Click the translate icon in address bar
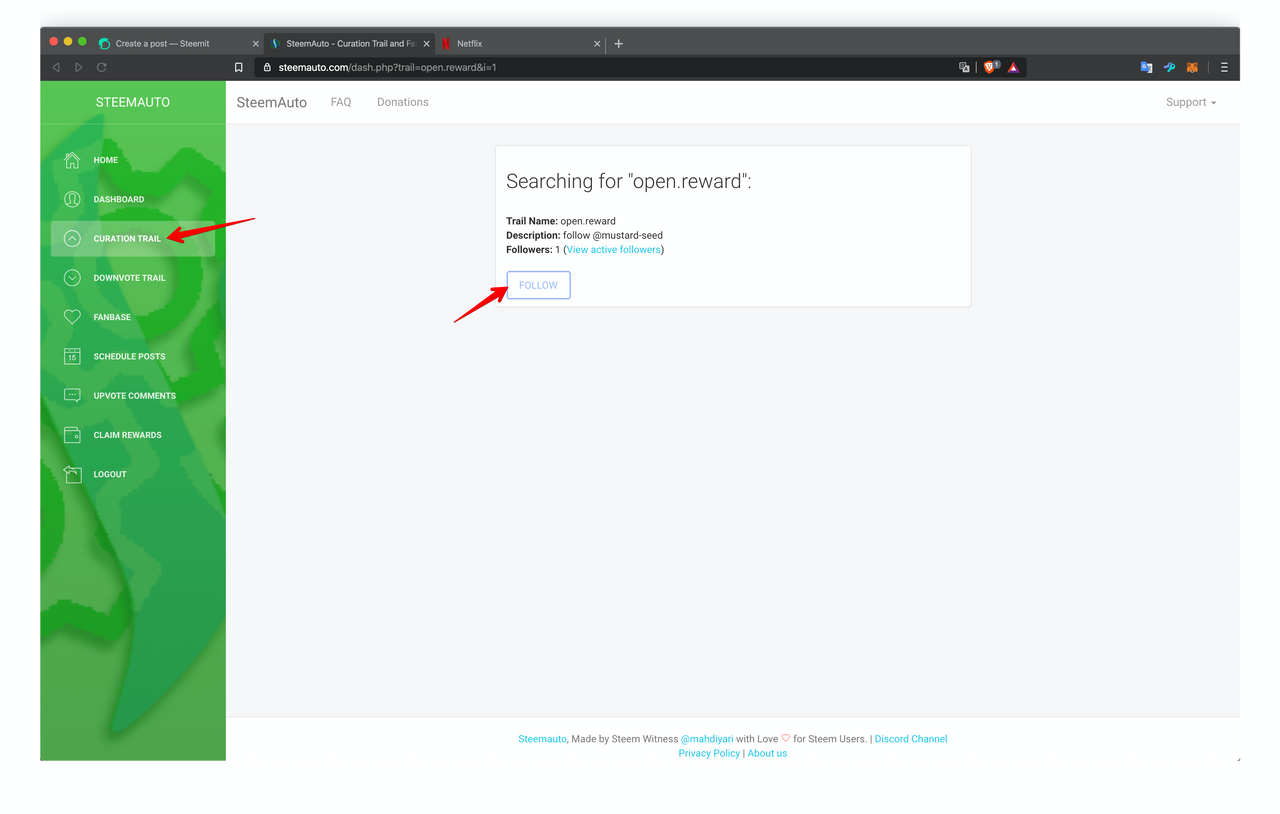 pyautogui.click(x=964, y=67)
